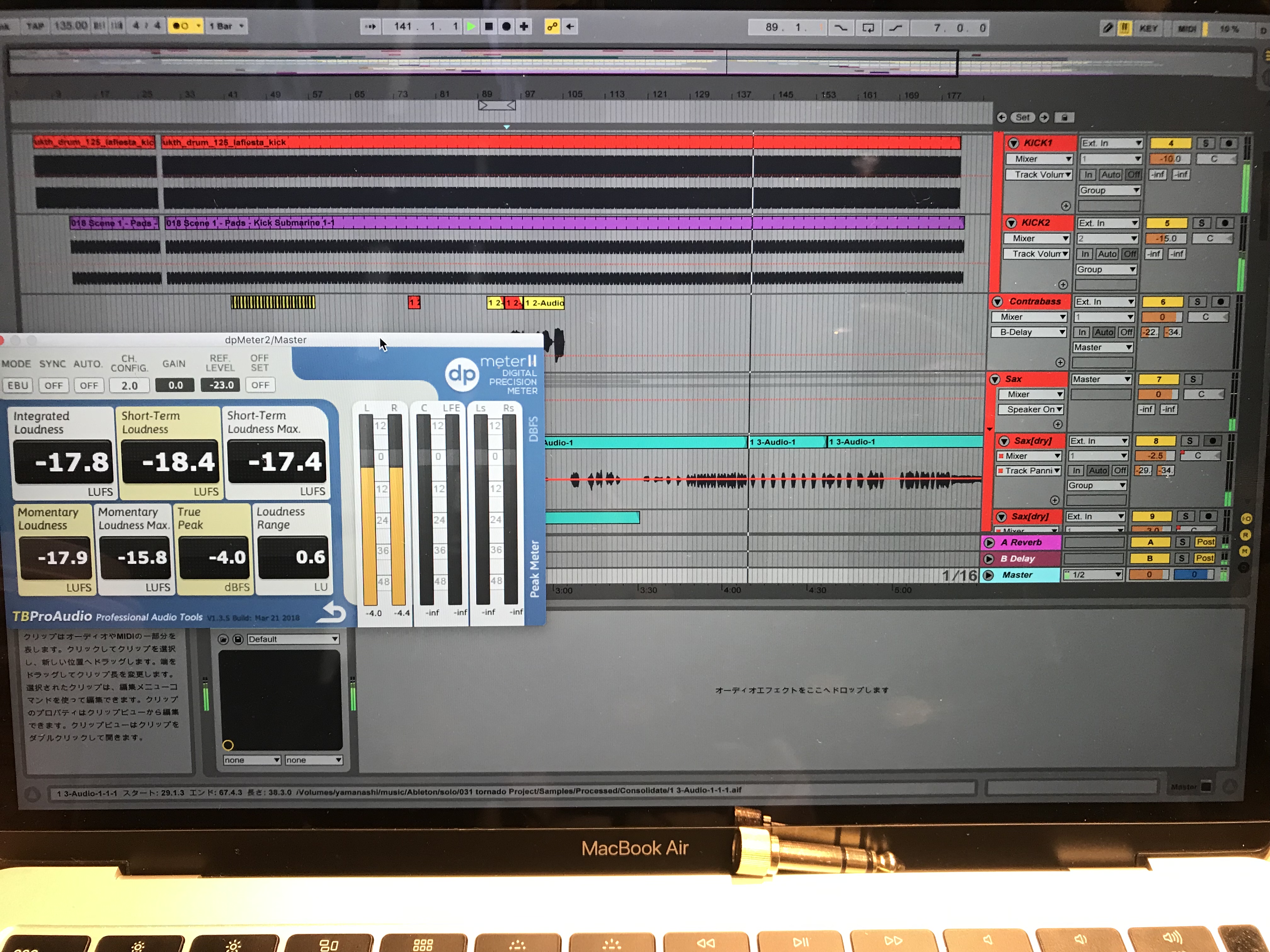Toggle the Follow button in the transport
Image resolution: width=1270 pixels, height=952 pixels.
(370, 26)
